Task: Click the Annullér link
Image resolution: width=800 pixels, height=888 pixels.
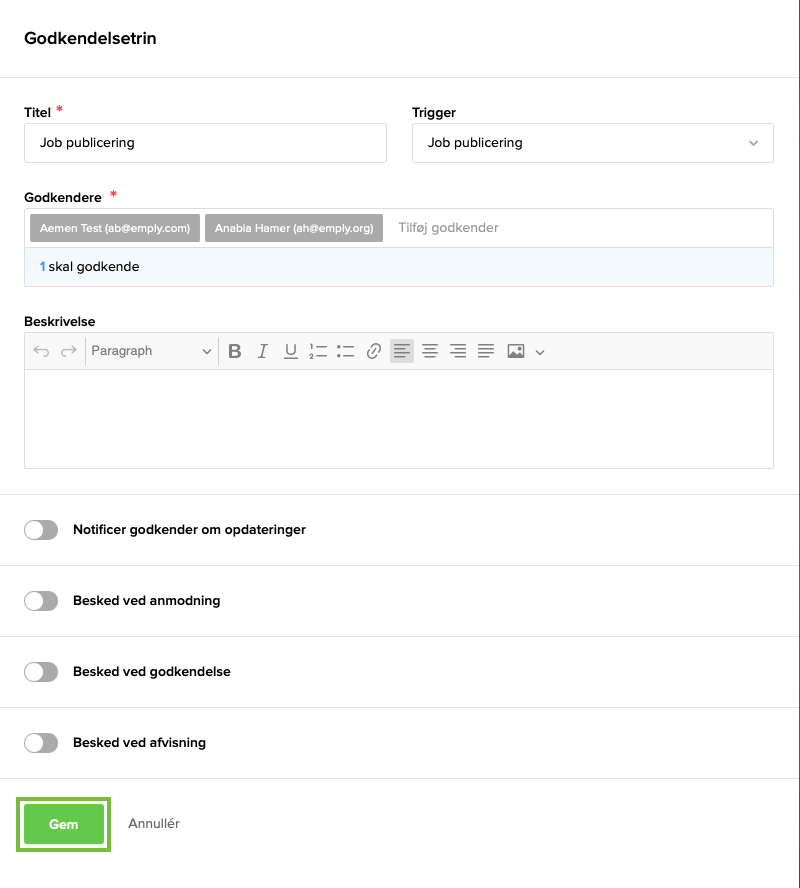Action: click(154, 824)
